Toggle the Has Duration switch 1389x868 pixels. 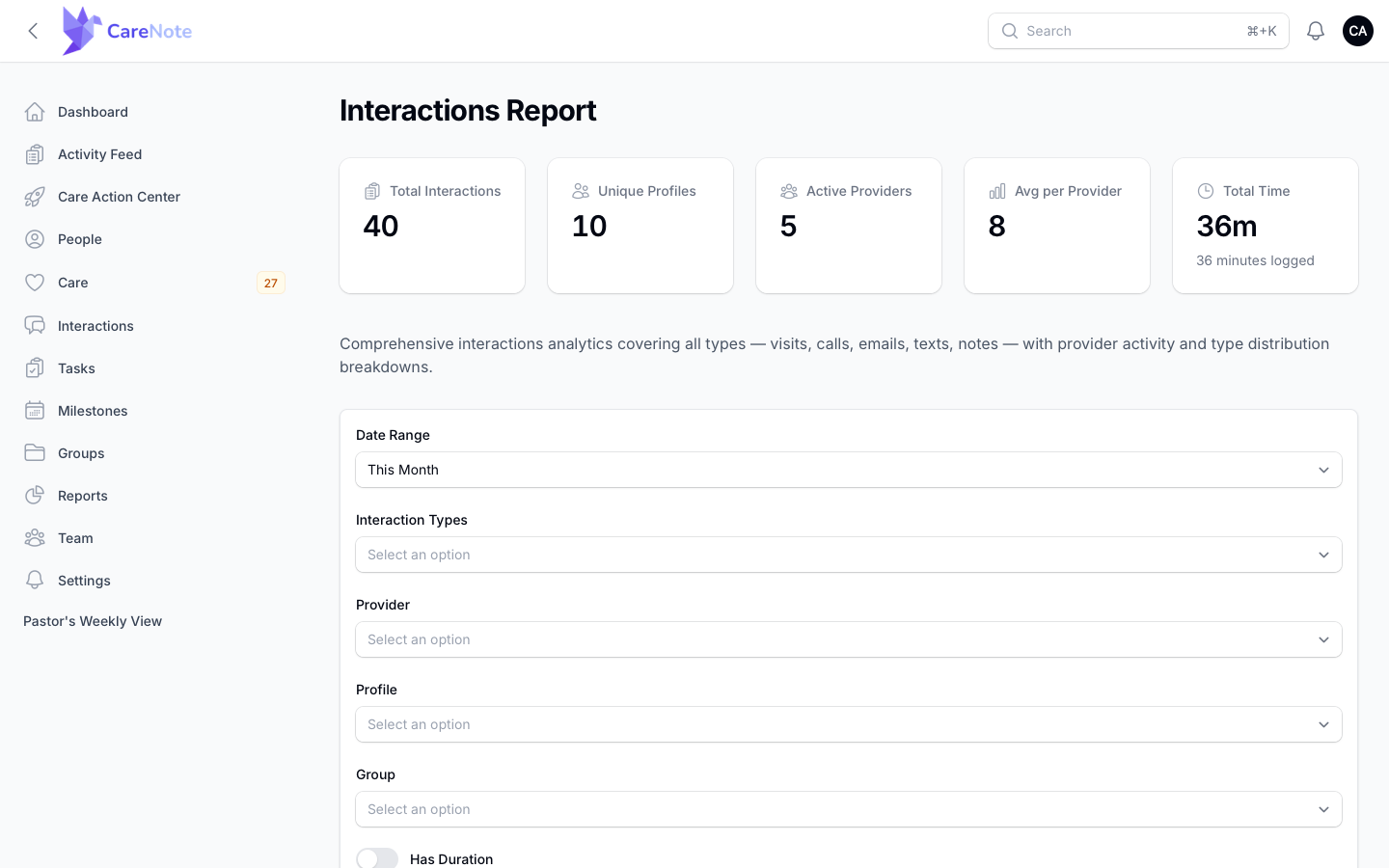pyautogui.click(x=377, y=858)
